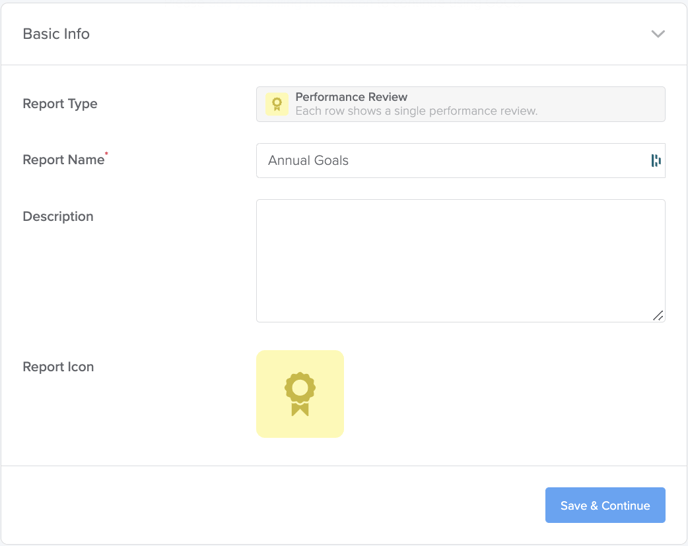Viewport: 688px width, 546px height.
Task: Open the yellow Report Icon tile
Action: point(300,394)
